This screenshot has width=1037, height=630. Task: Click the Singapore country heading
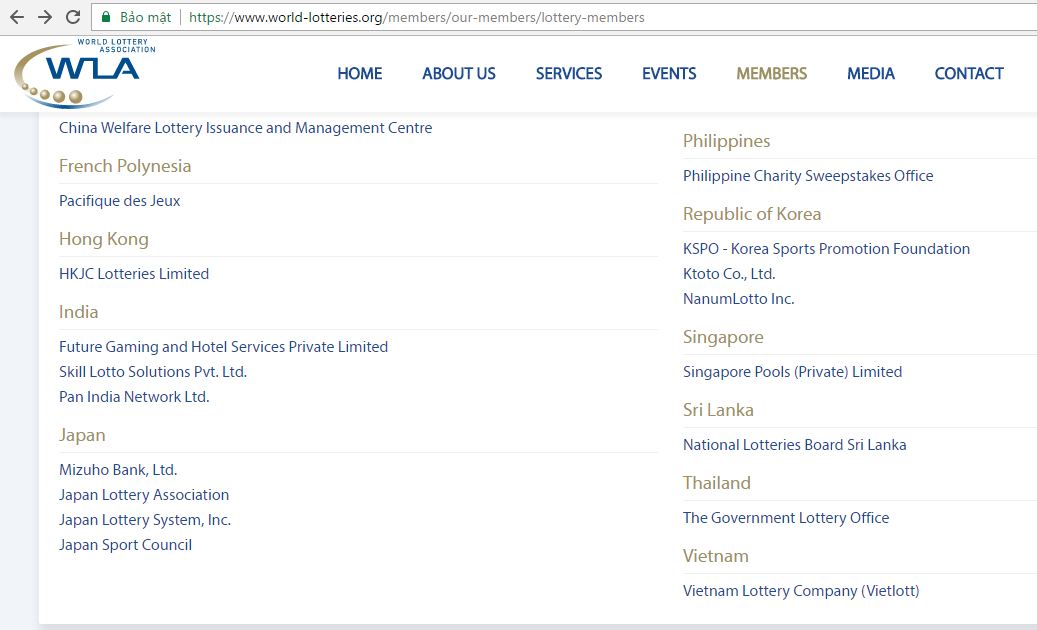724,337
